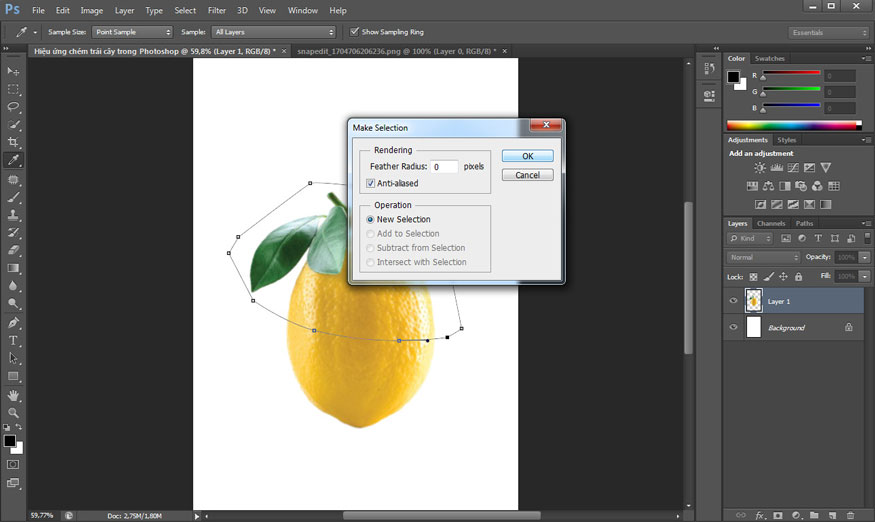875x522 pixels.
Task: Hide Layer 1 visibility eye
Action: click(x=733, y=301)
